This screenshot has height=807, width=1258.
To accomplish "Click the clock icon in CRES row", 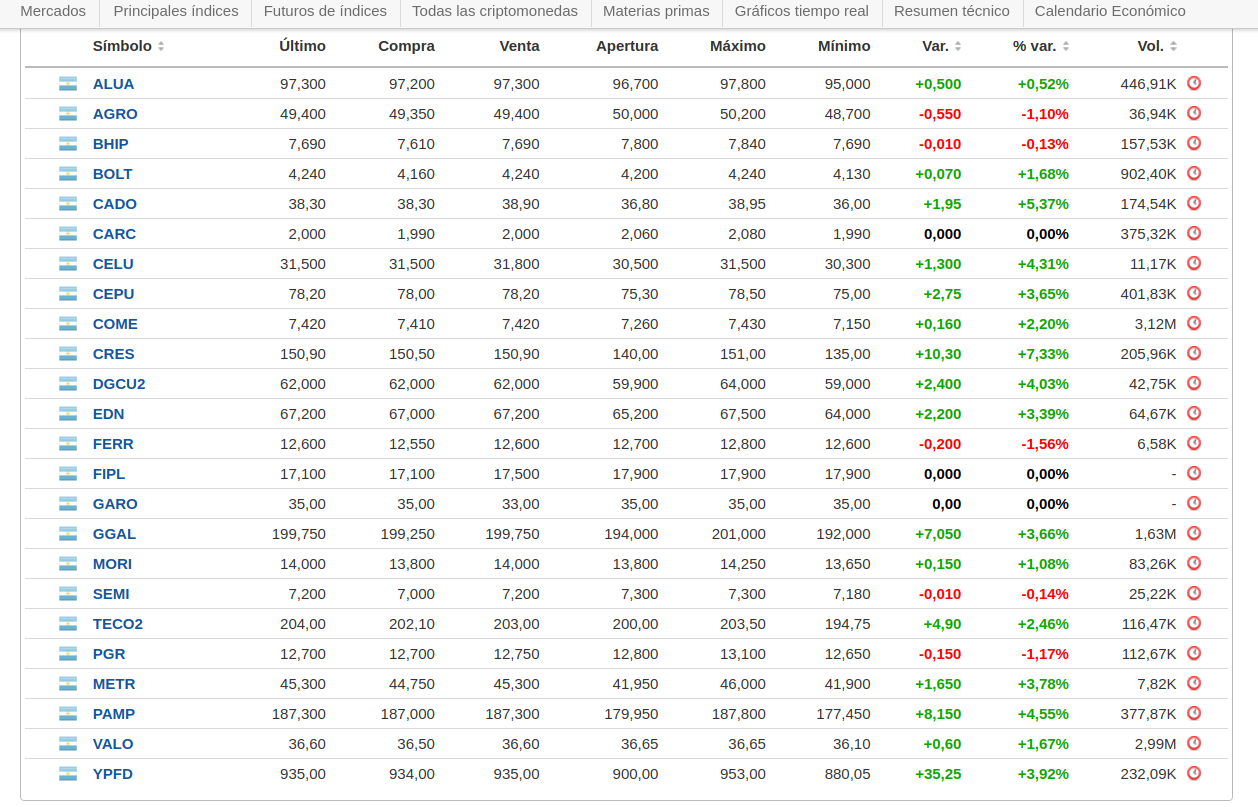I will [1193, 354].
